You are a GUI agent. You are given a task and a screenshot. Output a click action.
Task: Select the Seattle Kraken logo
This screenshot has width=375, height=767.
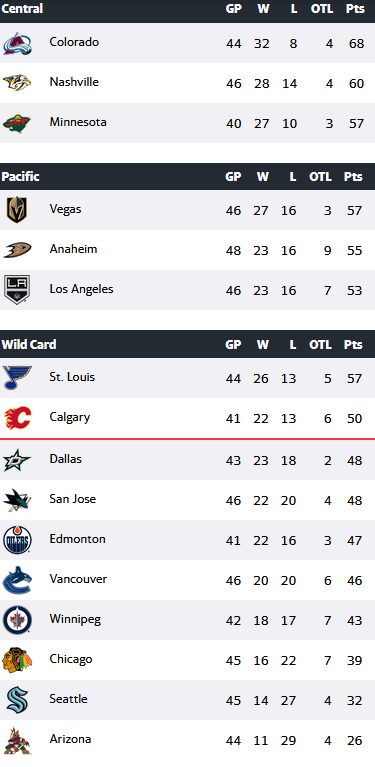17,700
